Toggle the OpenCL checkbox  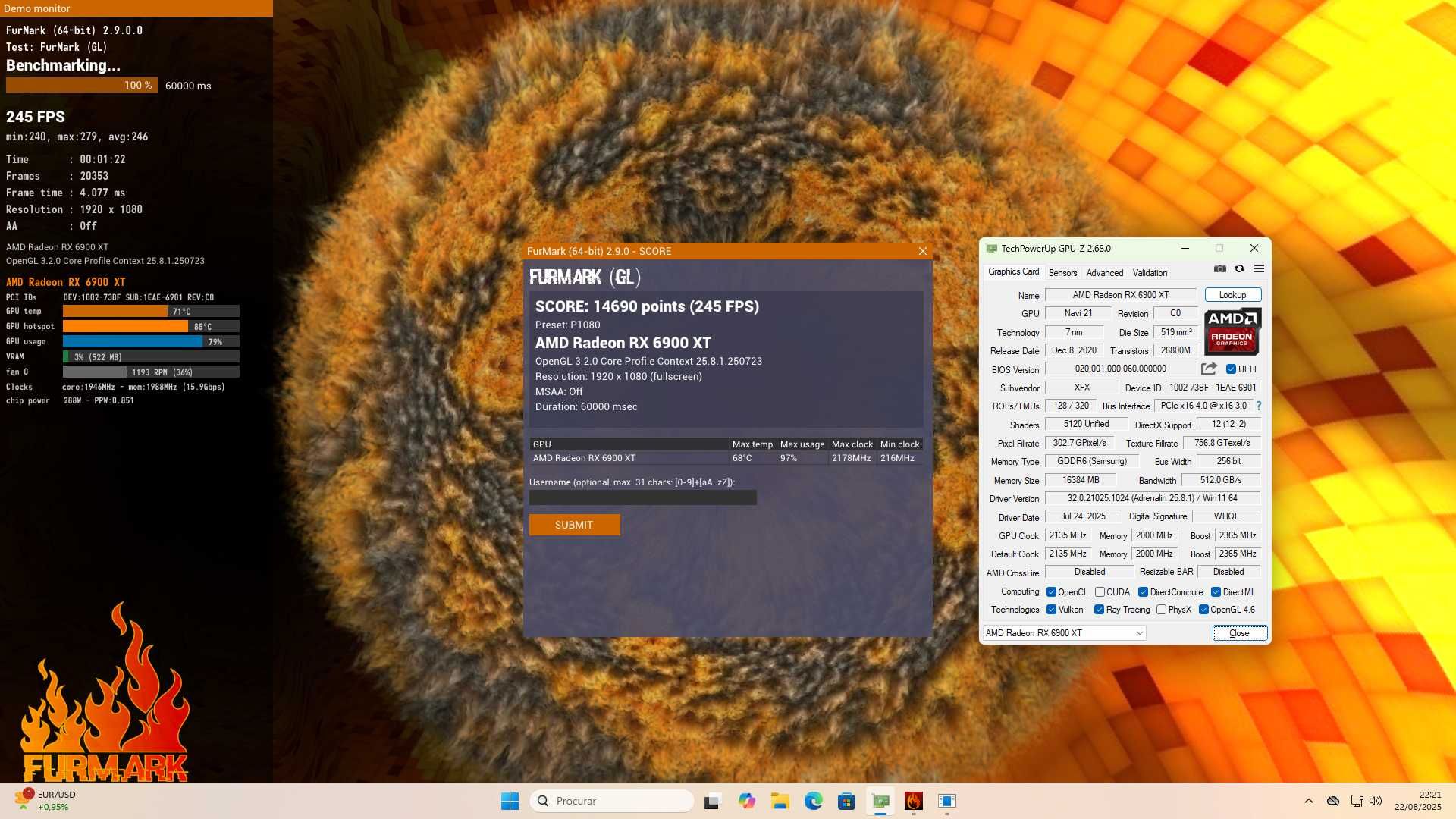[1051, 592]
